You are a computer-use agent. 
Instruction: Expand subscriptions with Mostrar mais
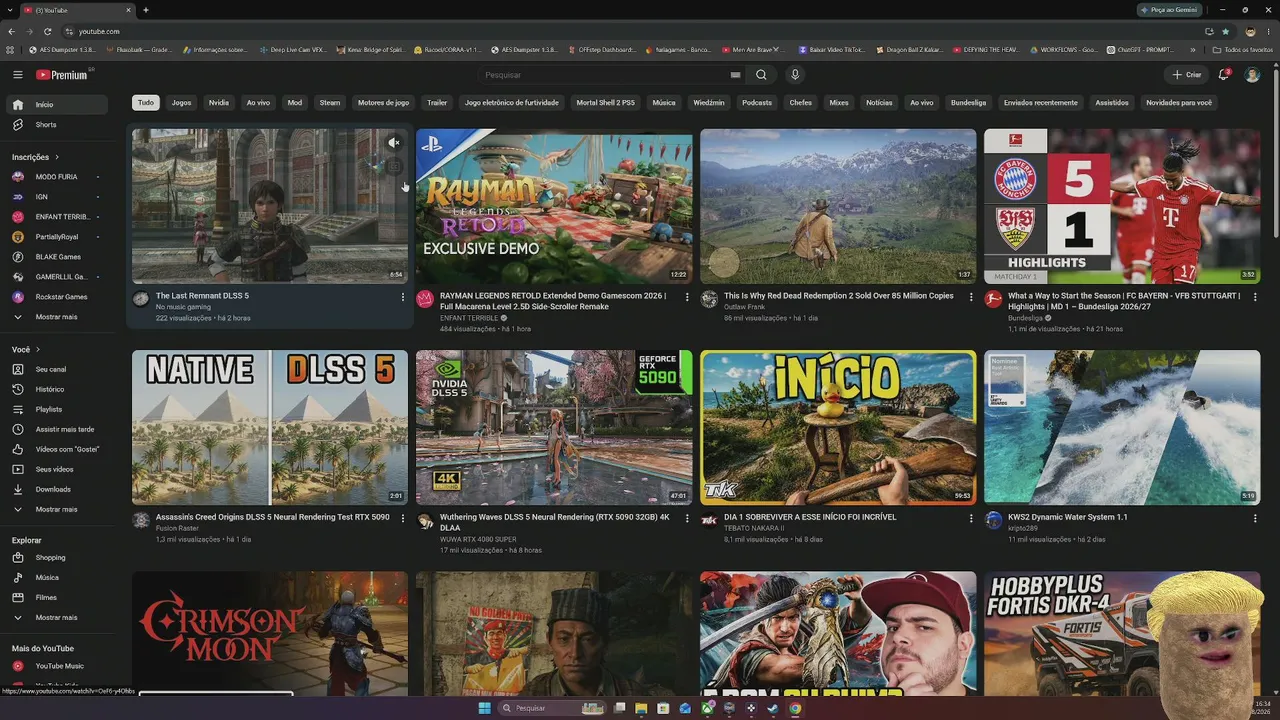(x=57, y=317)
